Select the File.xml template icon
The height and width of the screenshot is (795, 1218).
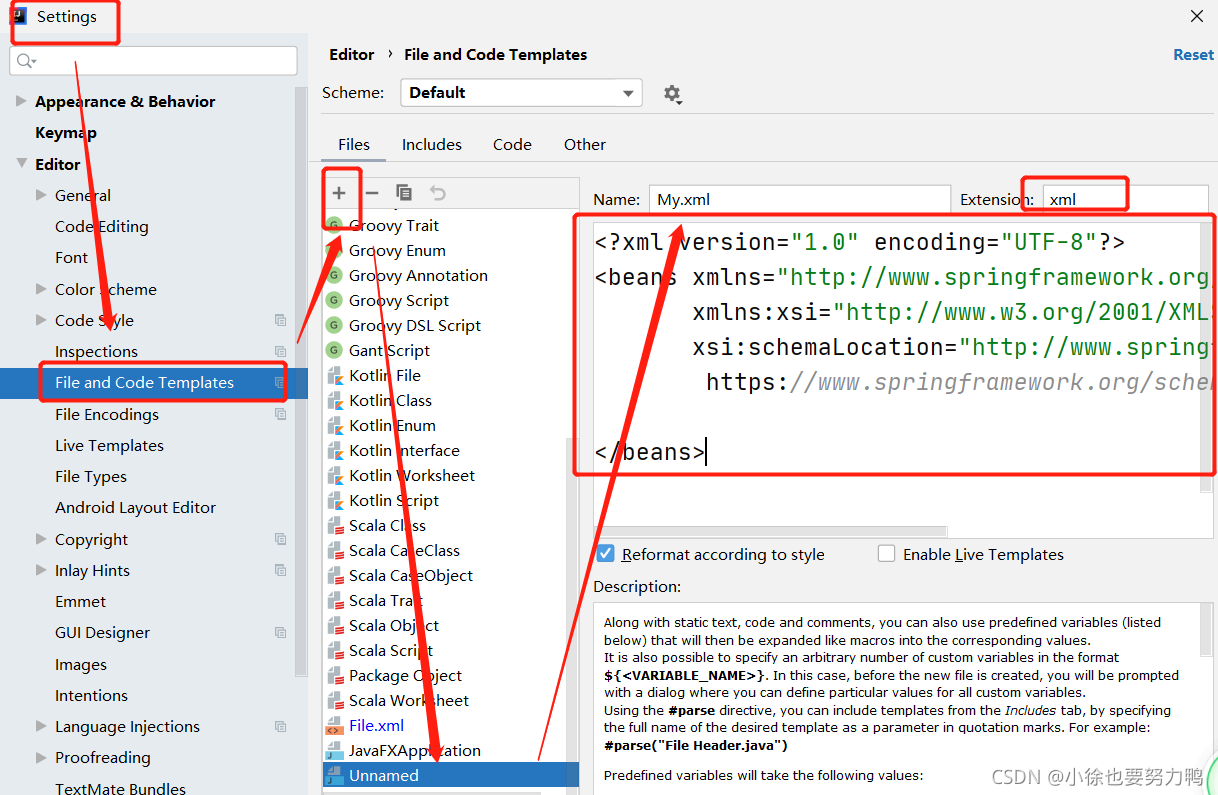pyautogui.click(x=334, y=725)
